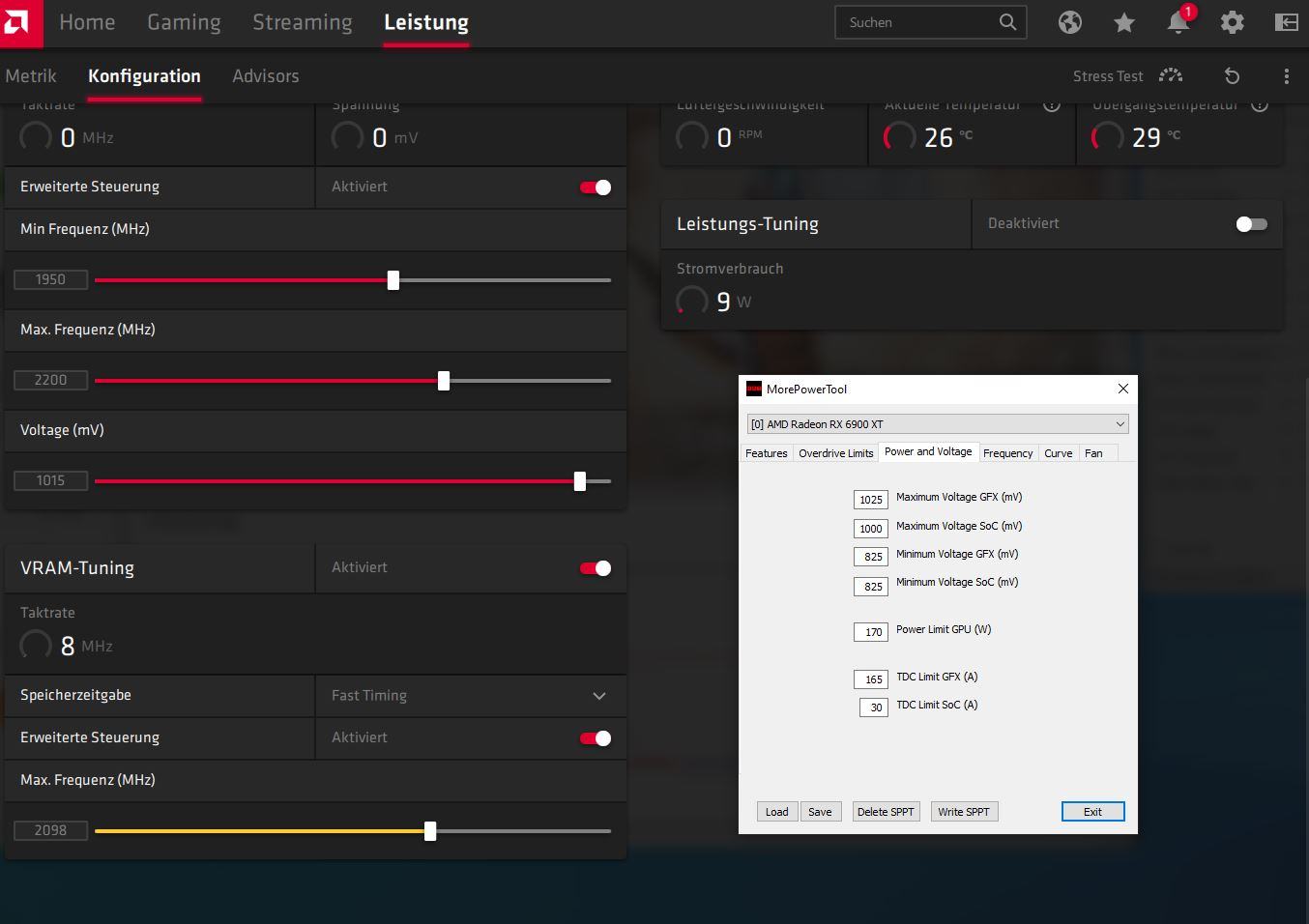The image size is (1309, 924).
Task: Open Fan tab in MorePowerTool
Action: click(1093, 453)
